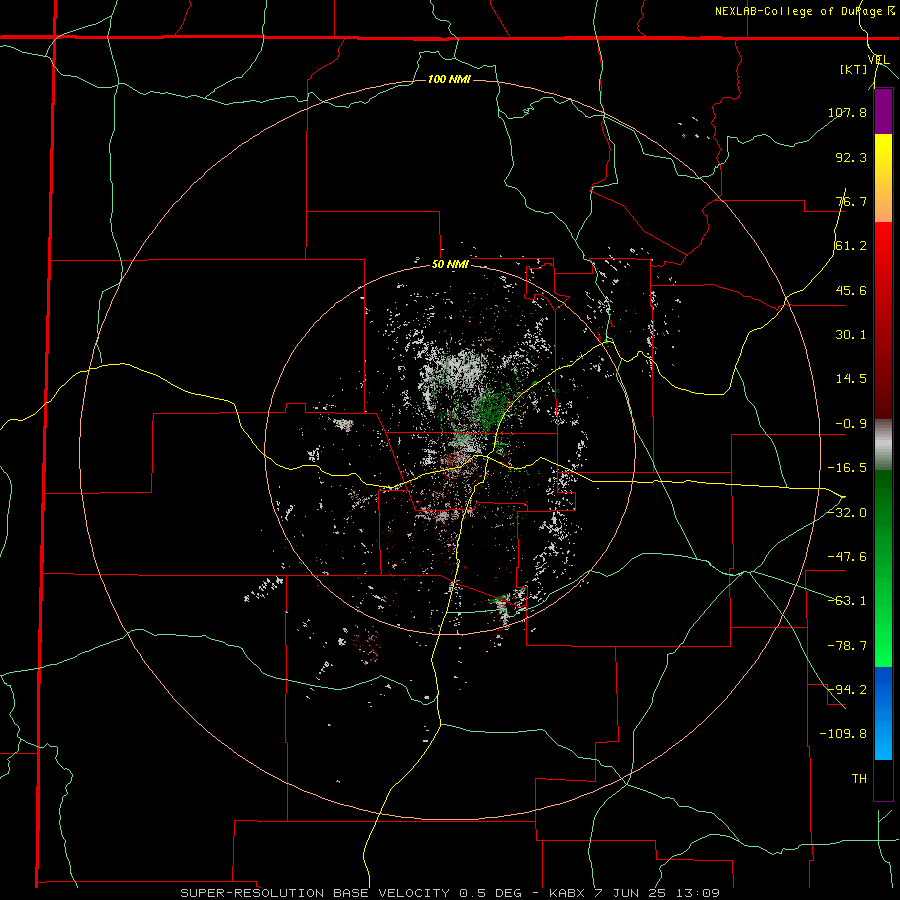900x900 pixels.
Task: Click the [KT] units label
Action: pos(853,69)
